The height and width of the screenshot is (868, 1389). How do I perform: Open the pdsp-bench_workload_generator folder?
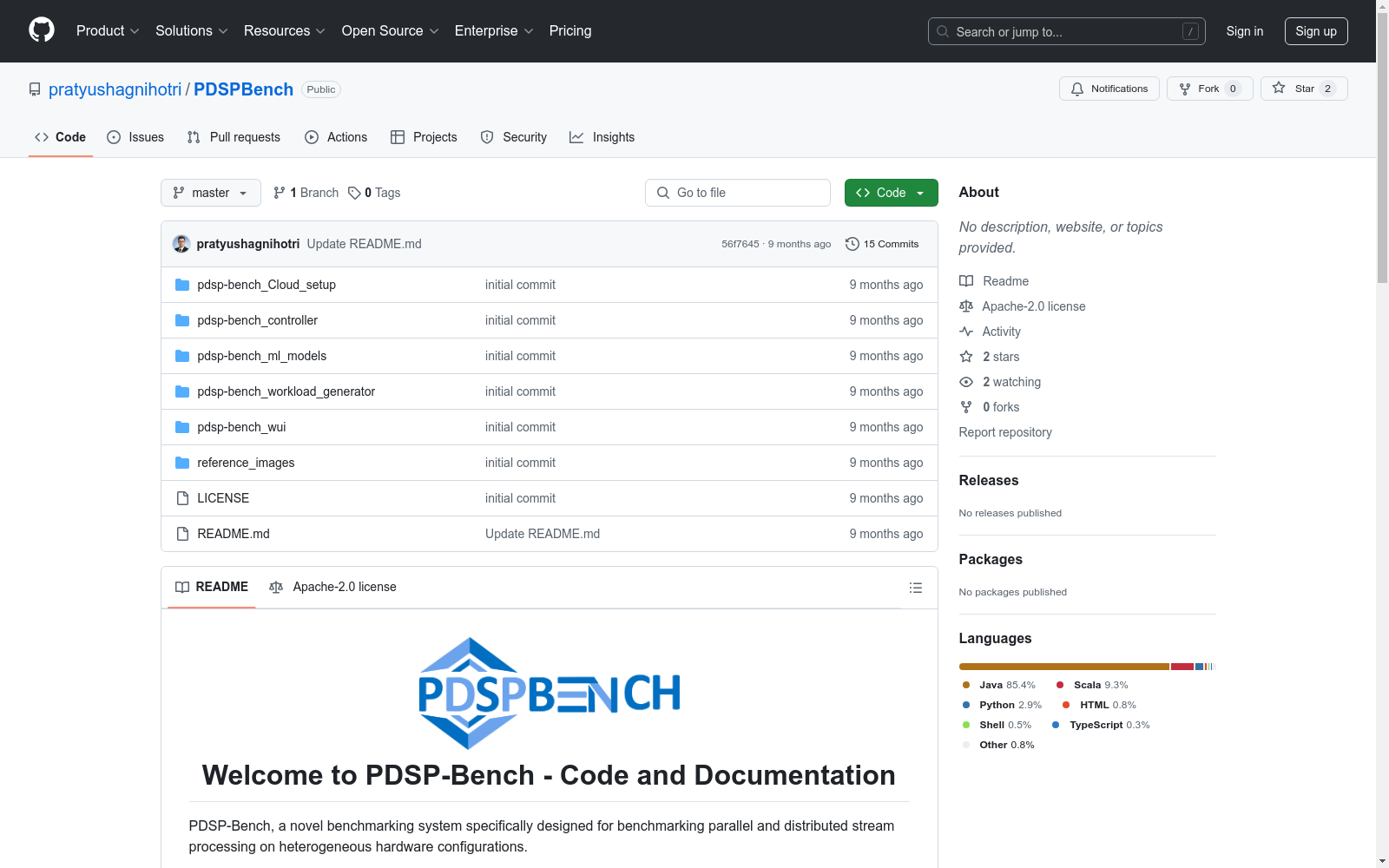[286, 391]
